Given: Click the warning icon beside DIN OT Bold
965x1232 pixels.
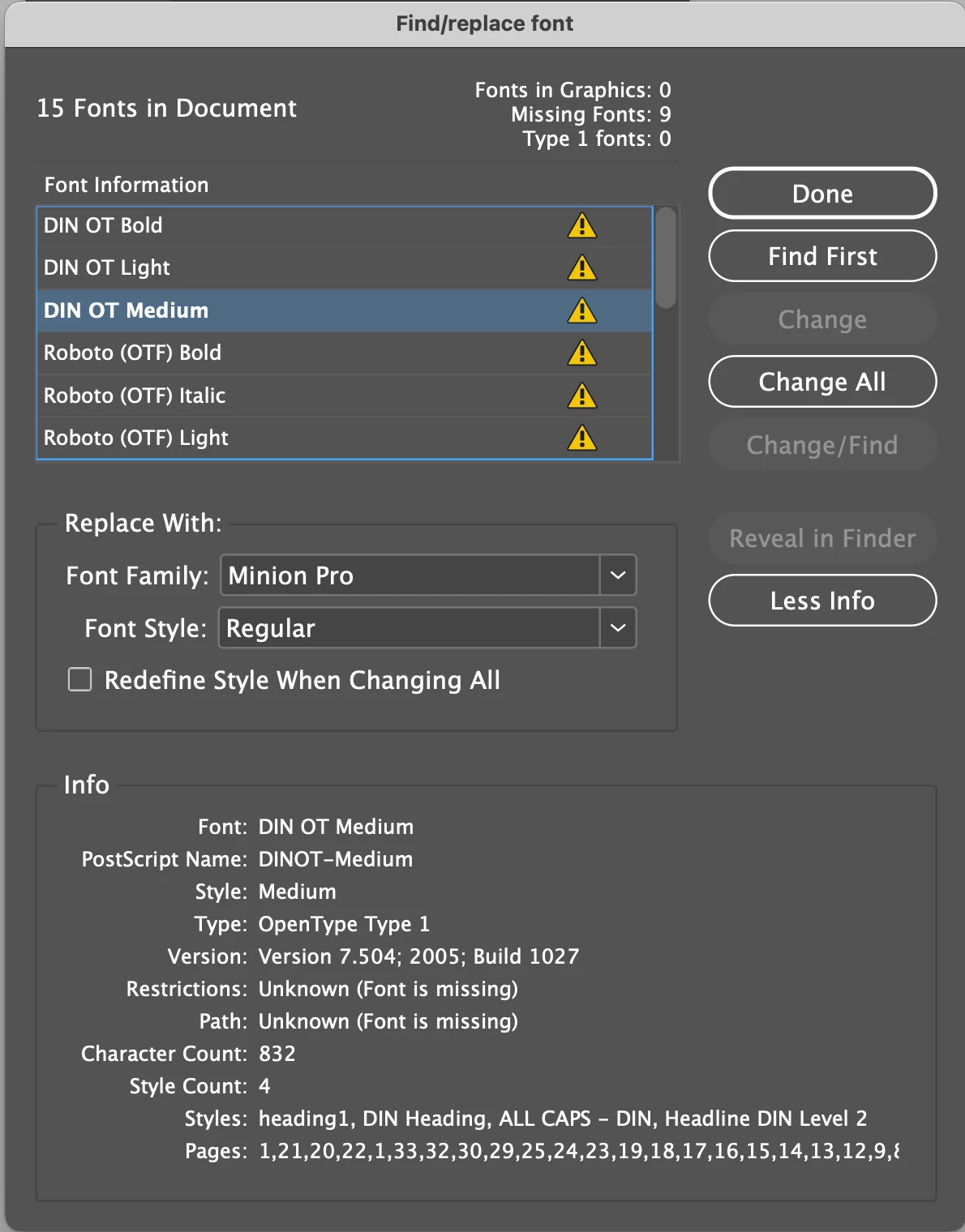Looking at the screenshot, I should point(581,225).
